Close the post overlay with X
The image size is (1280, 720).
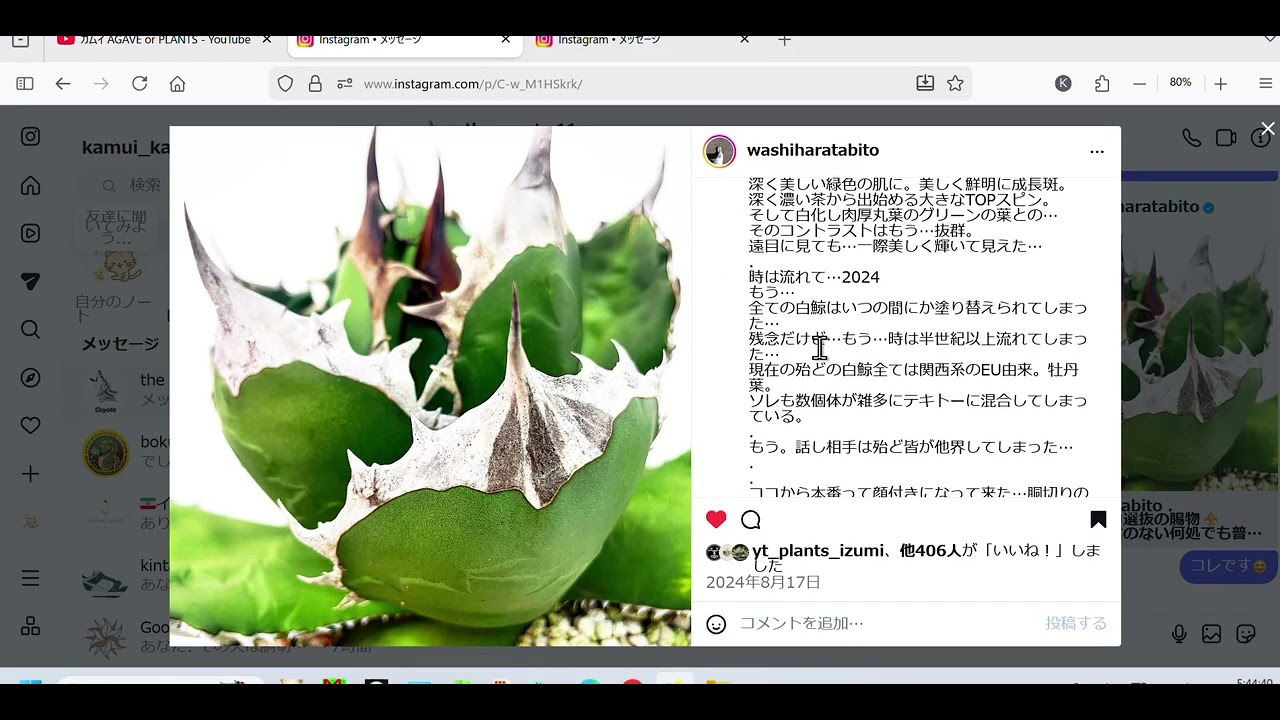click(1267, 129)
